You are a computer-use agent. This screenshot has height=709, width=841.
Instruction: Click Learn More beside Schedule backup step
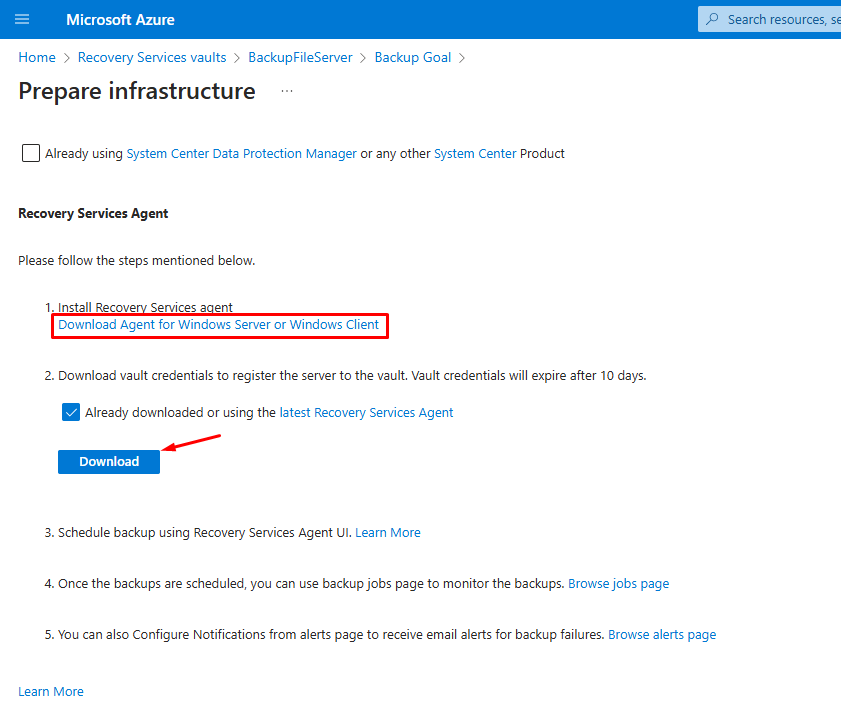(388, 533)
